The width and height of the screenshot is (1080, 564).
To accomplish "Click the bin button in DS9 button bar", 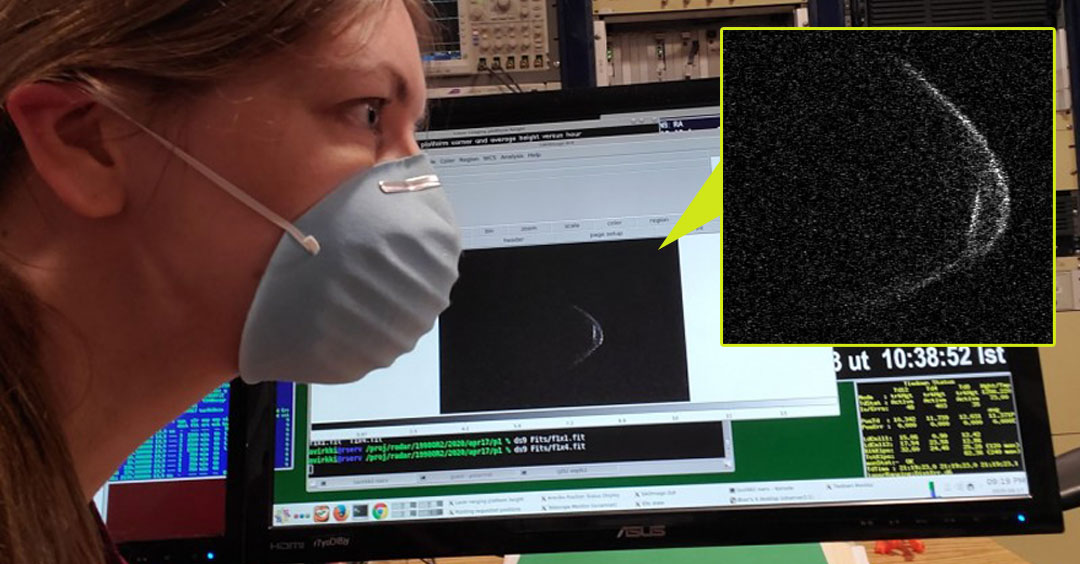I will coord(489,231).
